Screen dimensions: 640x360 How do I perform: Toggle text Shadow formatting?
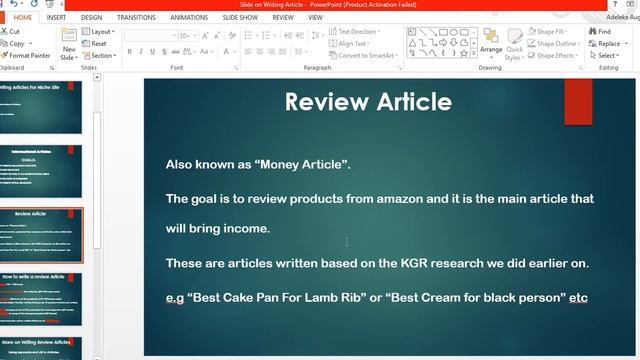(x=164, y=51)
